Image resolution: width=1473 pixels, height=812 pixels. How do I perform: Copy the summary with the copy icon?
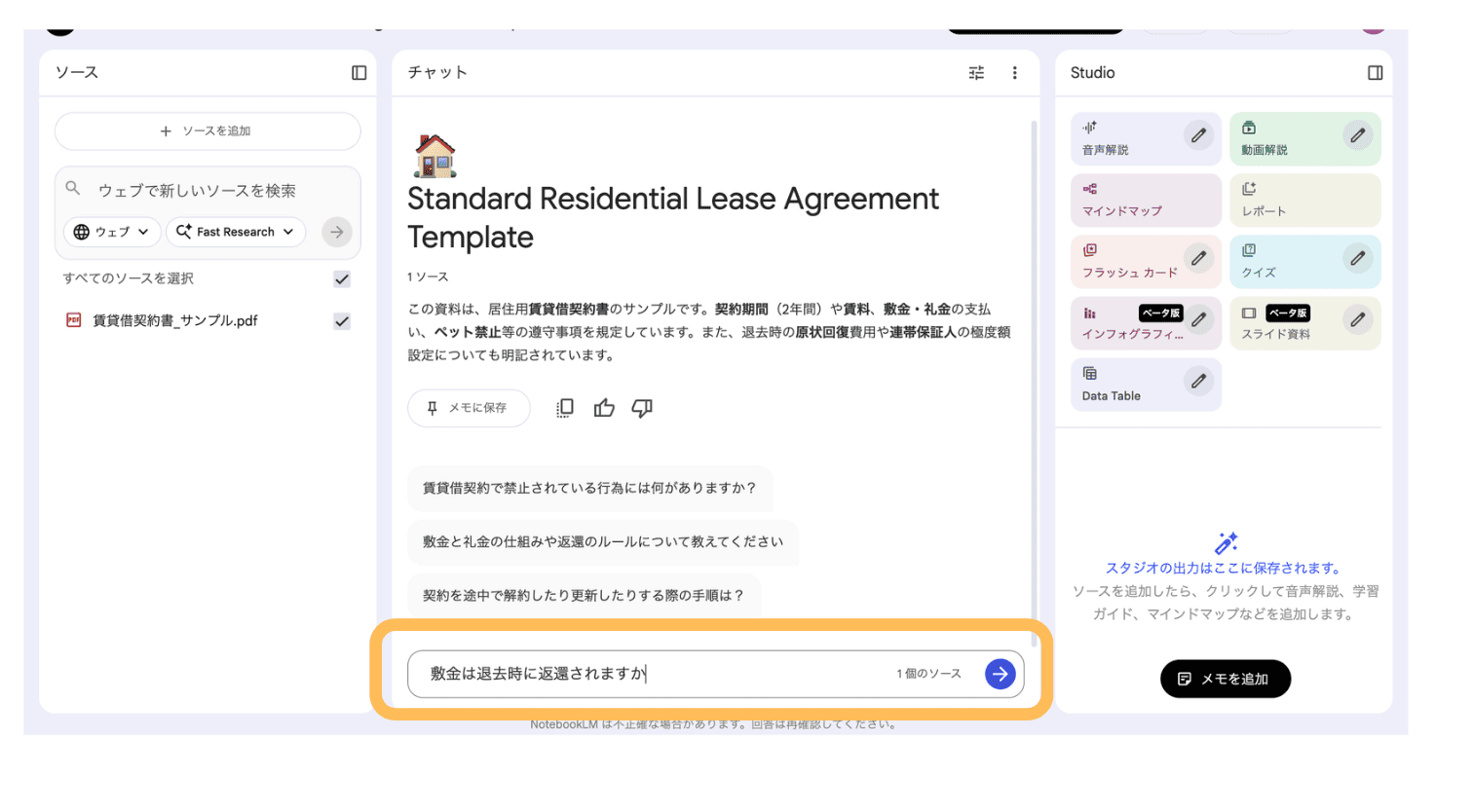tap(565, 409)
